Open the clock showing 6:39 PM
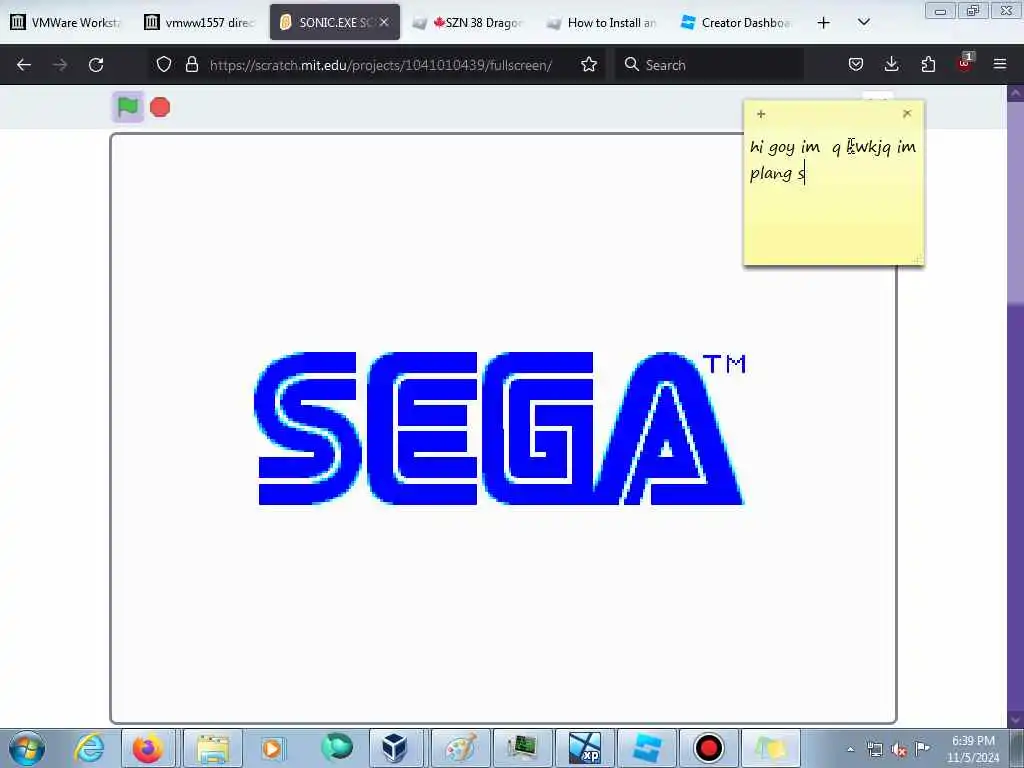The image size is (1024, 768). click(x=973, y=749)
